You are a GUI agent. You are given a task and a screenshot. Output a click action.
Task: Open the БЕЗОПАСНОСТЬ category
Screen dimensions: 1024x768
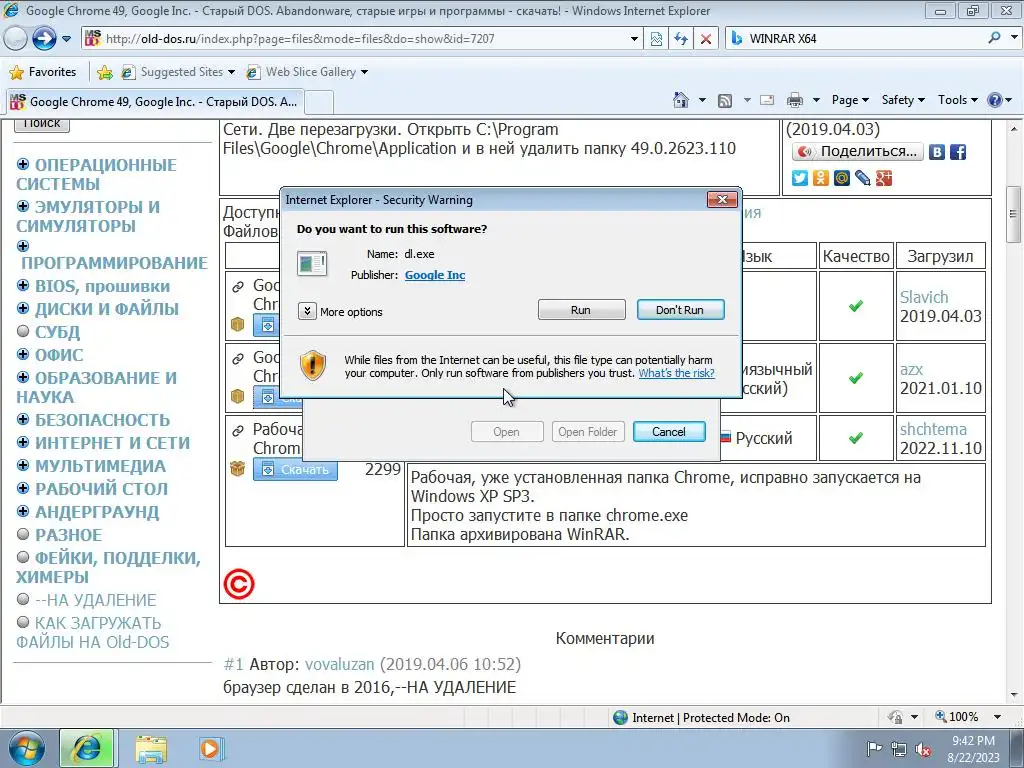click(x=102, y=420)
